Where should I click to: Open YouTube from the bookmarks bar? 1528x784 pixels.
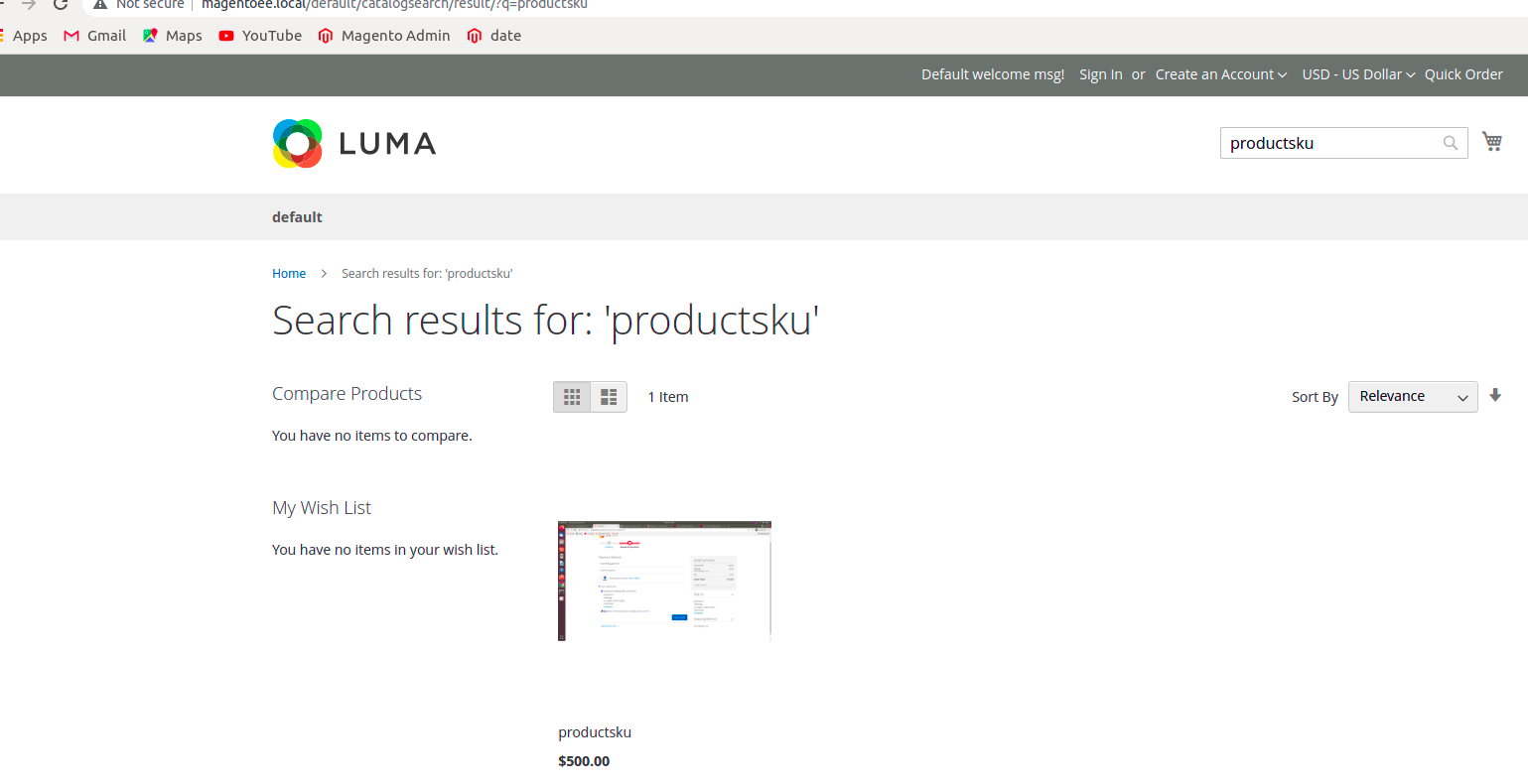pos(259,36)
